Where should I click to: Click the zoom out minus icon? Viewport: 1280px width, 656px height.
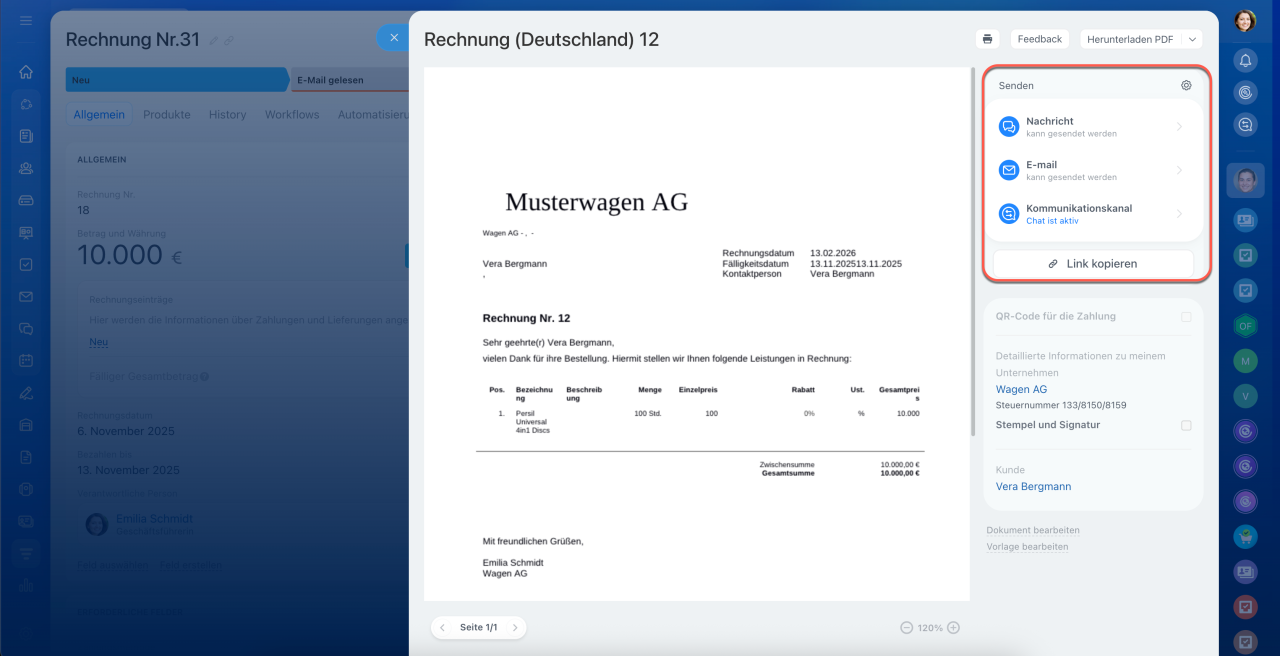906,628
